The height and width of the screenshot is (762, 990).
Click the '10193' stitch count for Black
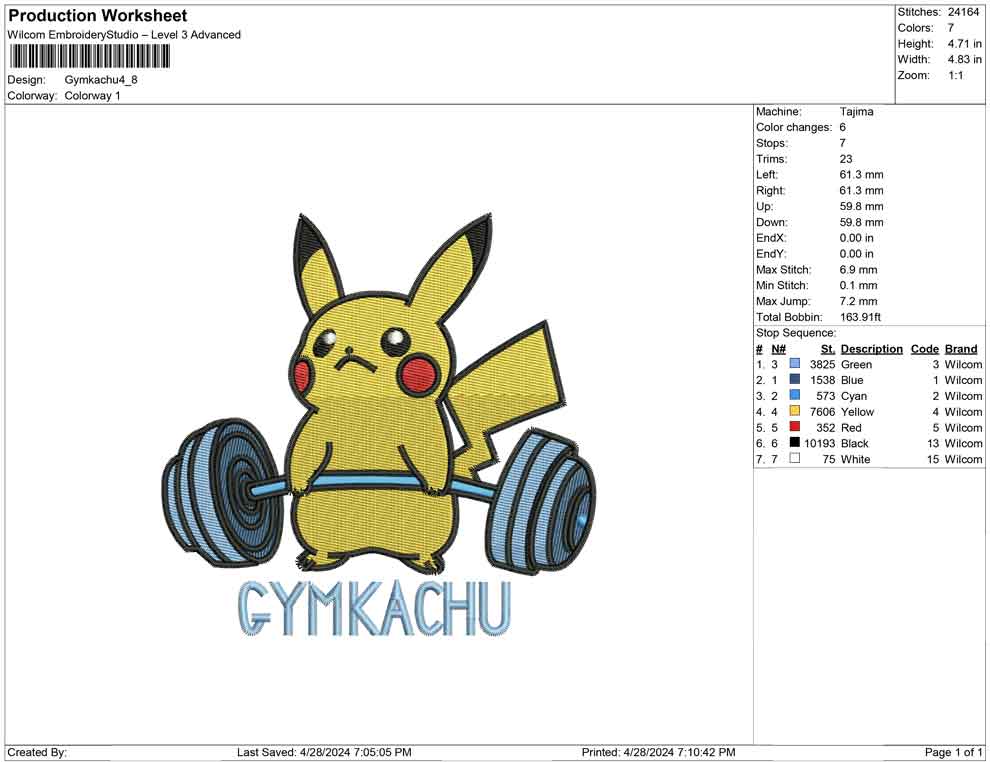pyautogui.click(x=820, y=443)
